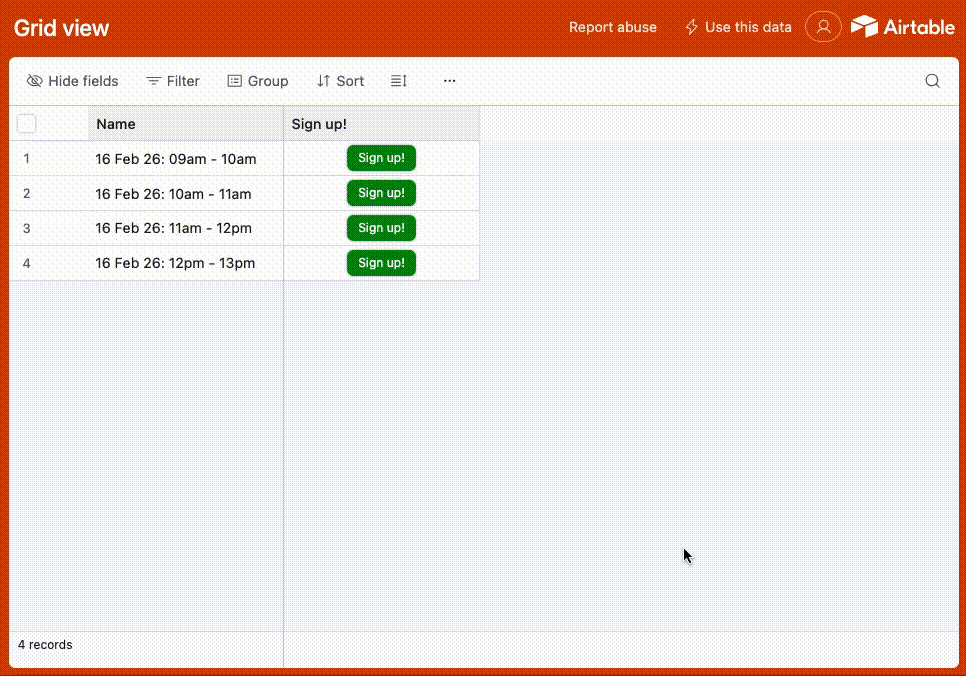Click the Grid view title
The height and width of the screenshot is (676, 966).
(x=62, y=28)
